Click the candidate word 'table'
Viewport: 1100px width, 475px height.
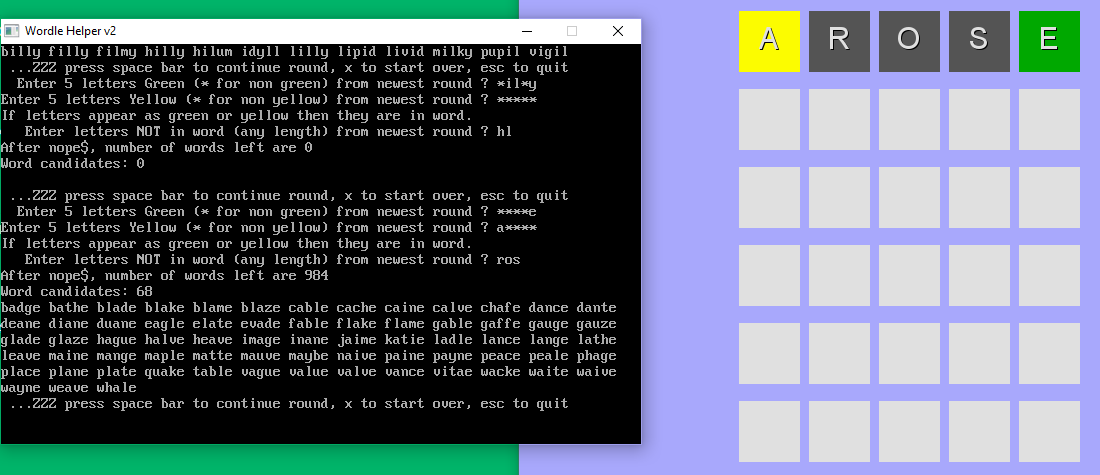tap(213, 372)
